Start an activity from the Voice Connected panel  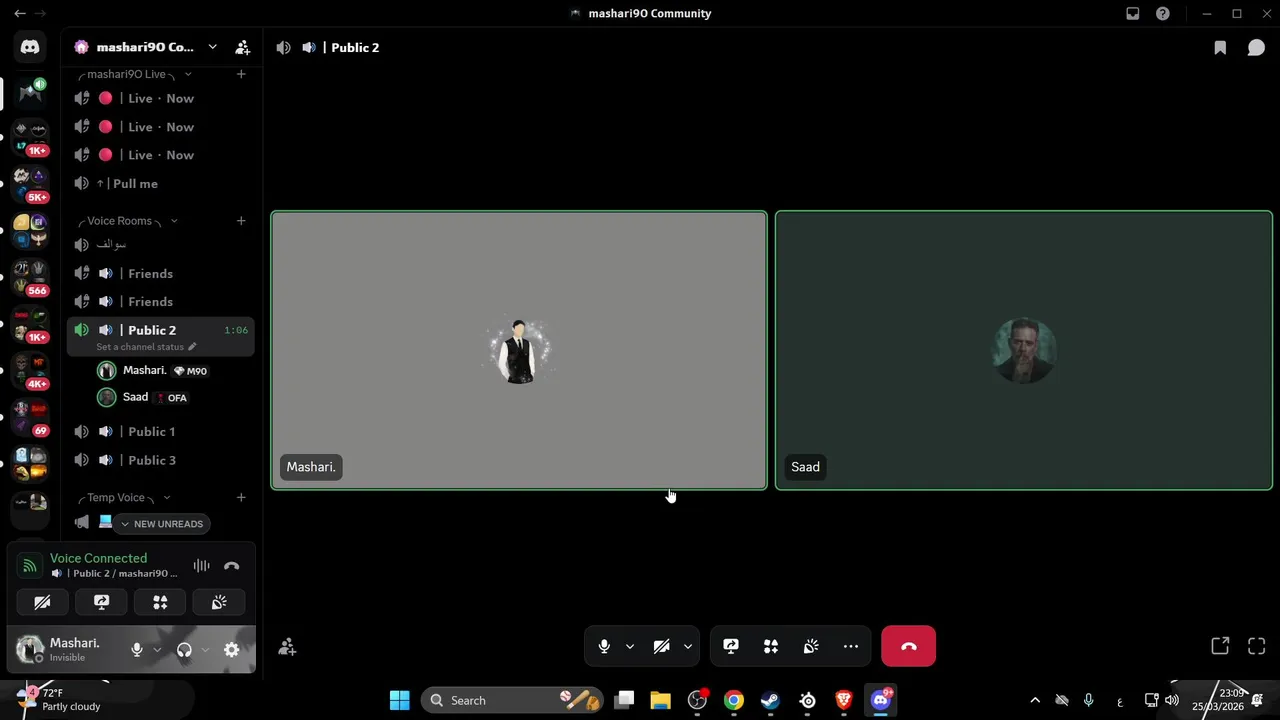pyautogui.click(x=160, y=602)
